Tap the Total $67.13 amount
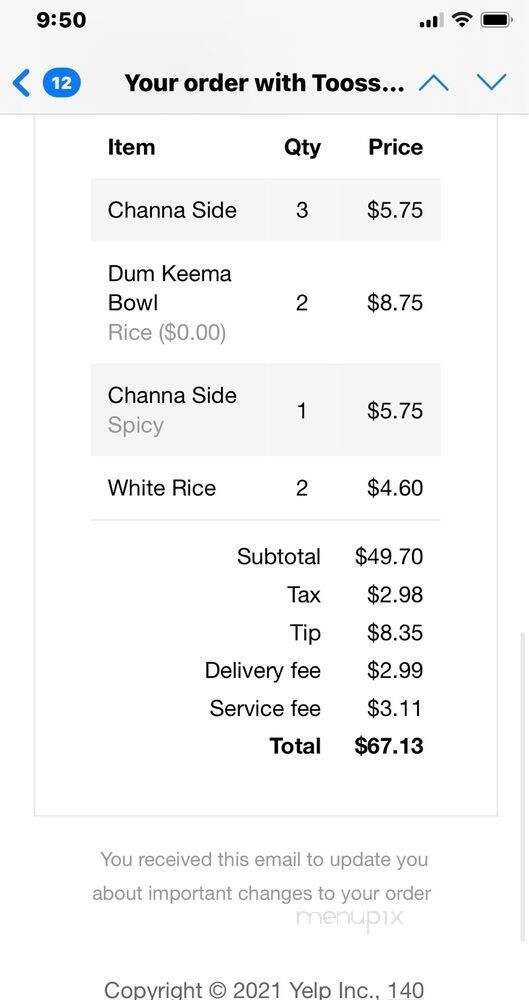529x1000 pixels. click(389, 746)
